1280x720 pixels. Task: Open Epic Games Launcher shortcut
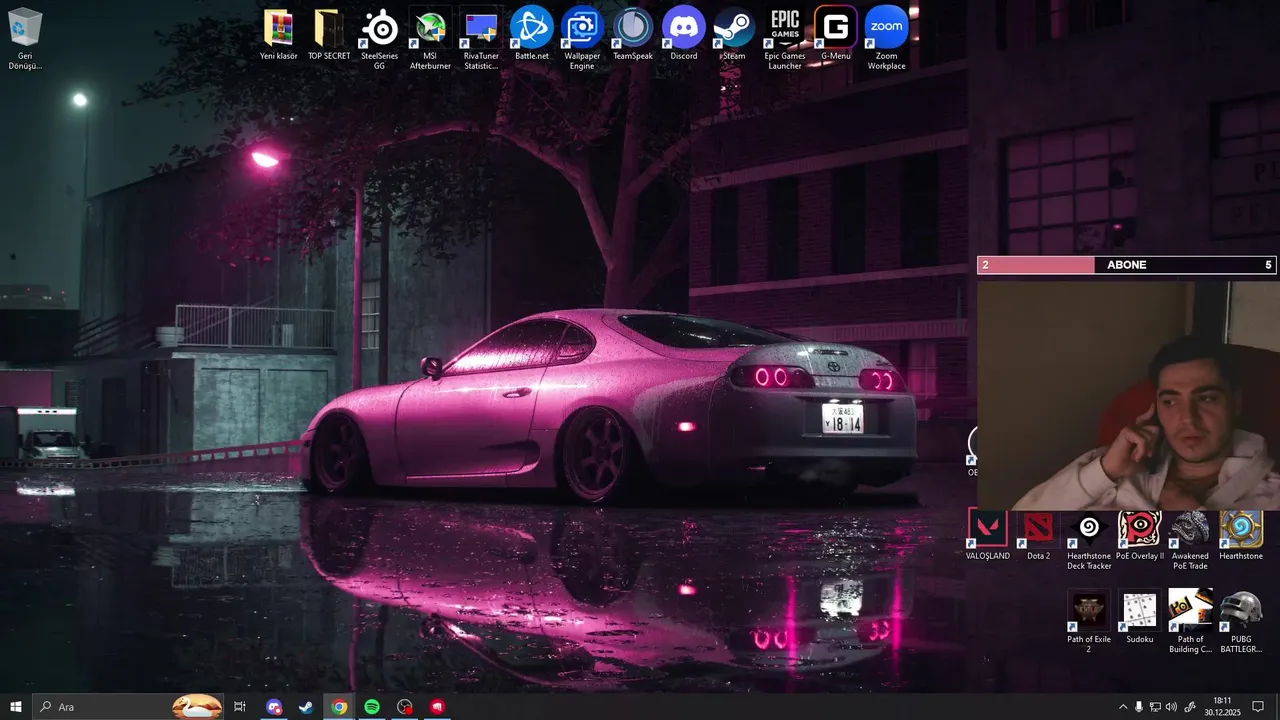[785, 39]
